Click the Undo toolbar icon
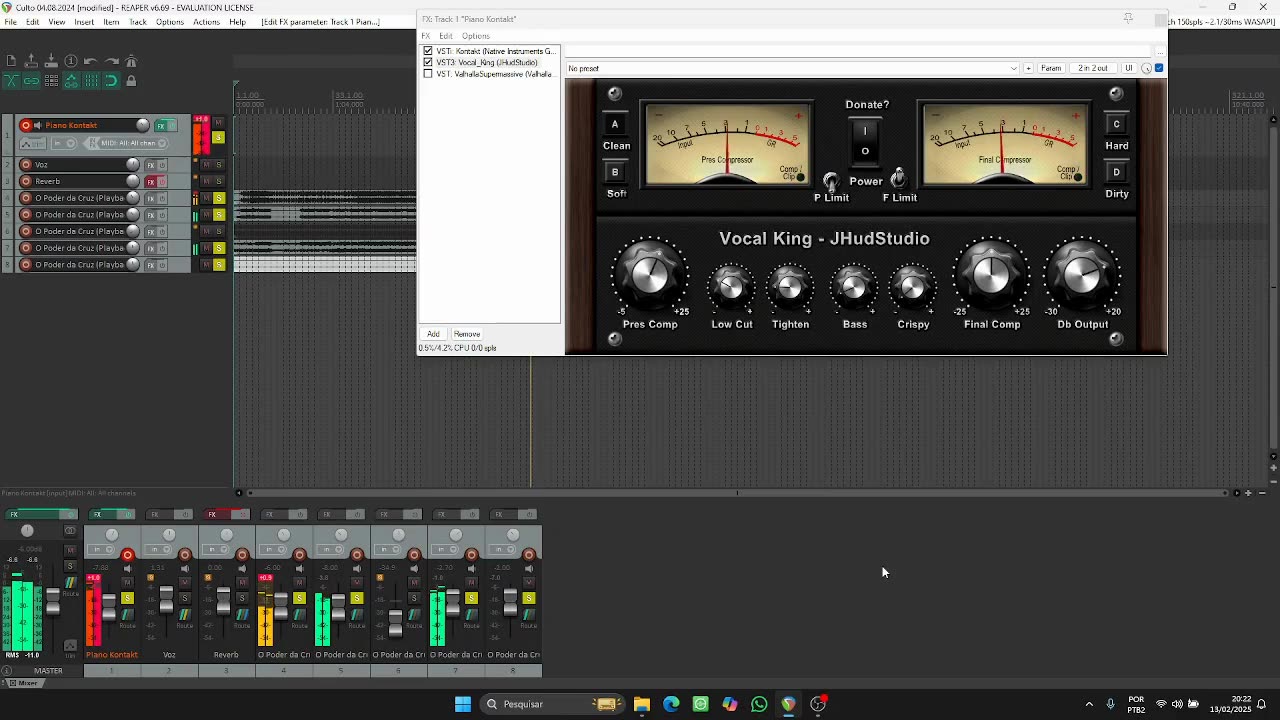This screenshot has width=1280, height=720. click(91, 61)
